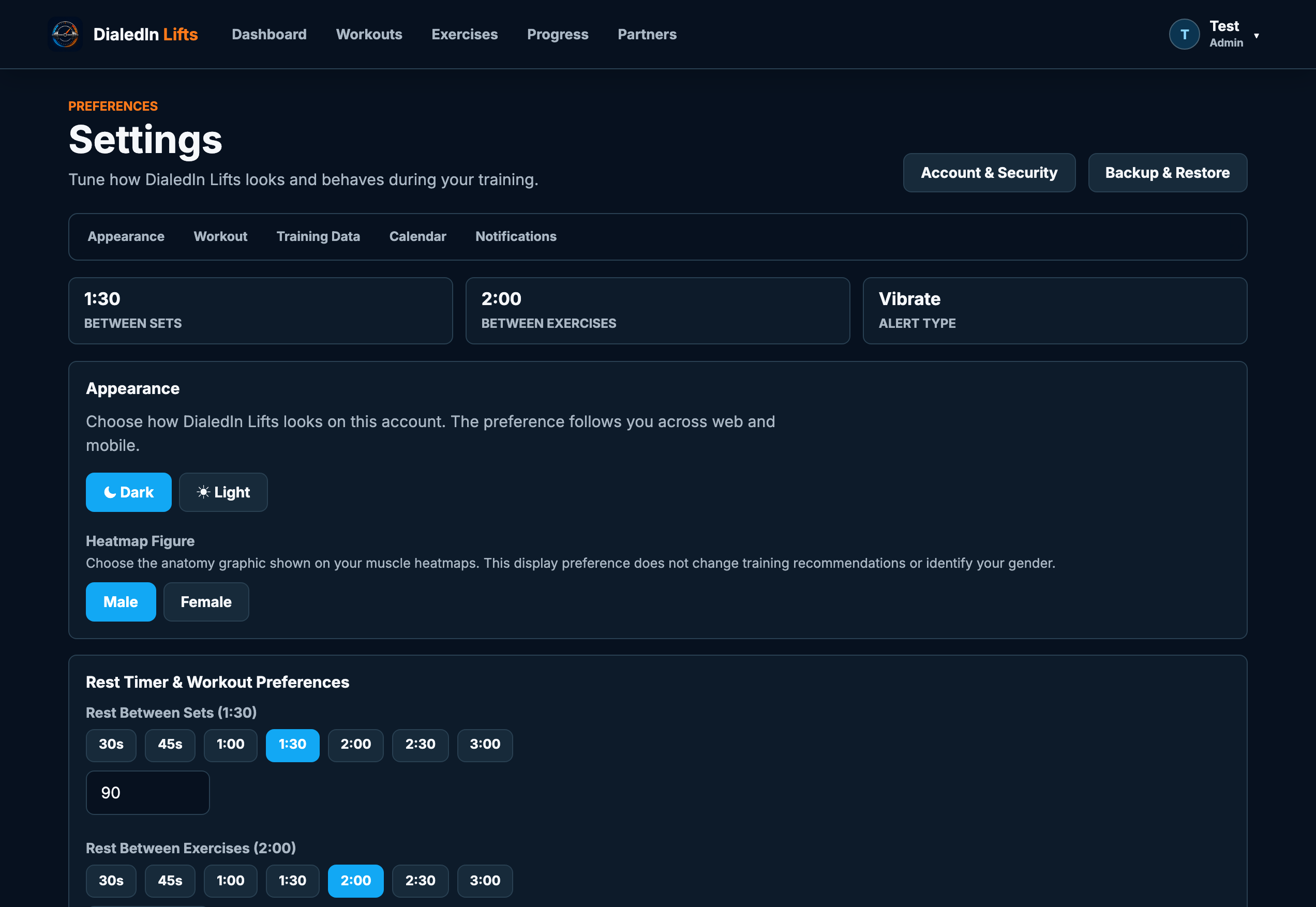Focus the rest between sets seconds field
The height and width of the screenshot is (907, 1316).
148,793
